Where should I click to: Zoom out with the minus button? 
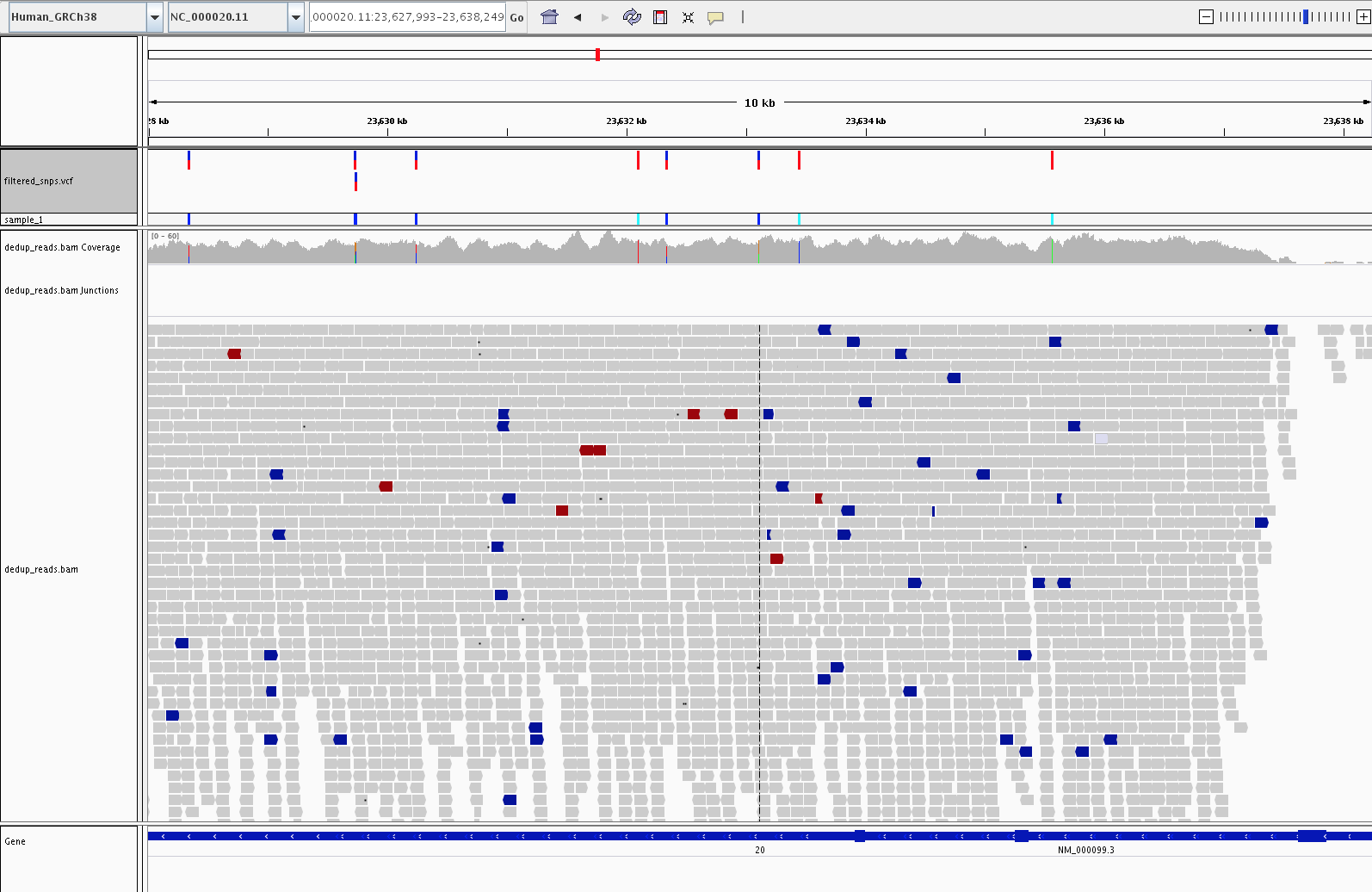coord(1206,17)
